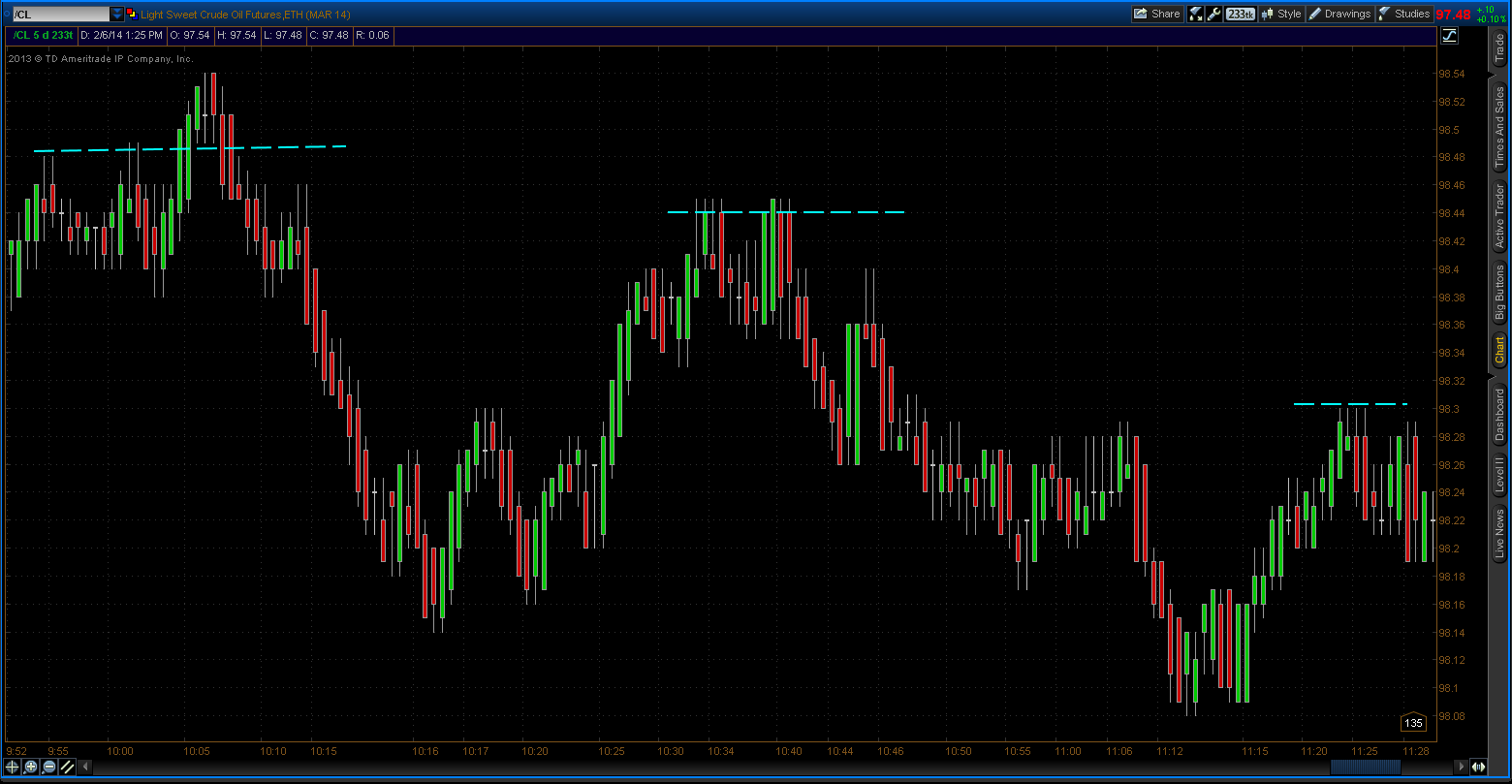Screen dimensions: 1512x784
Task: Click the +0.10% percent change text
Action: tap(1490, 18)
